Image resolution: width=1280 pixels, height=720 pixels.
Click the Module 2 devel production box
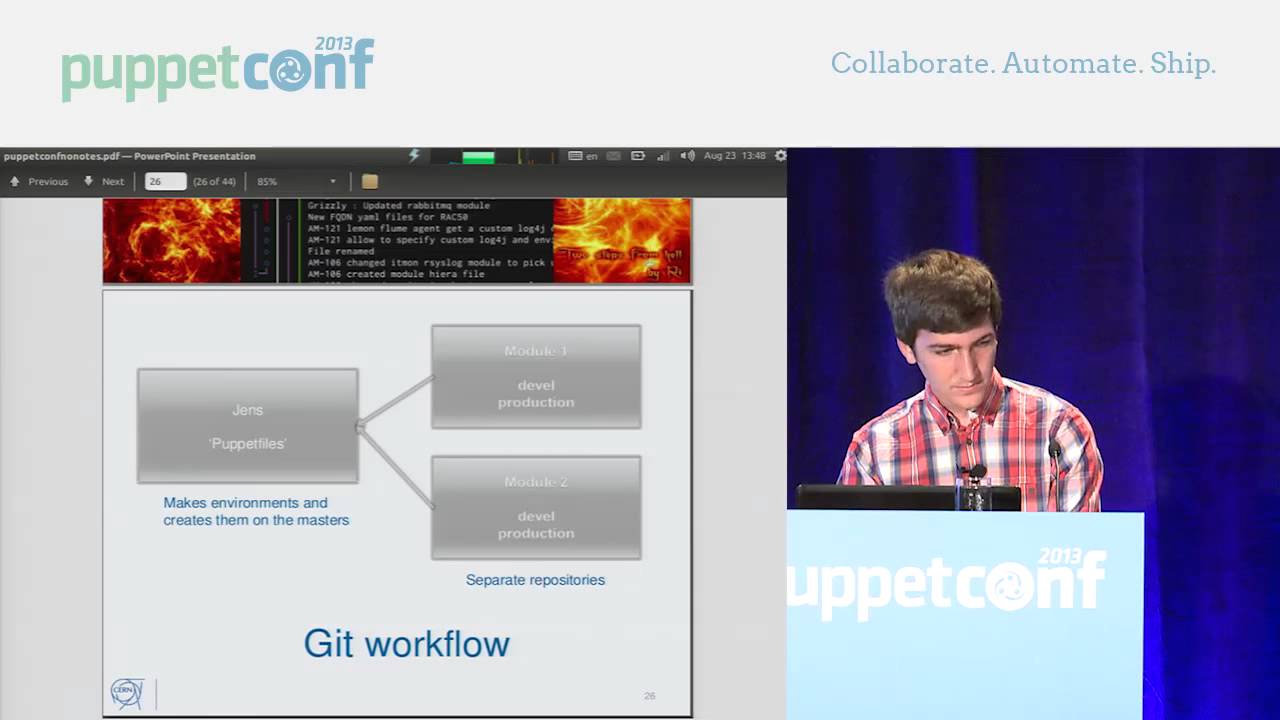[536, 508]
